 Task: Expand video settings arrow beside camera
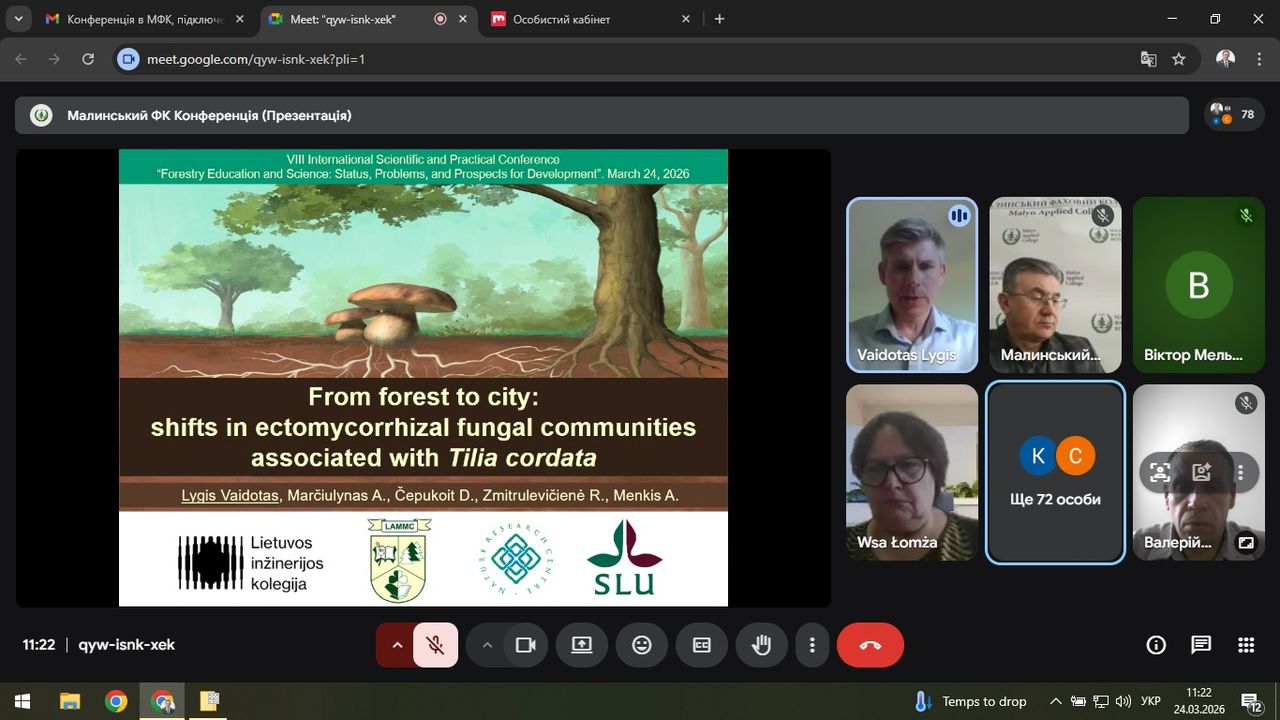point(487,645)
